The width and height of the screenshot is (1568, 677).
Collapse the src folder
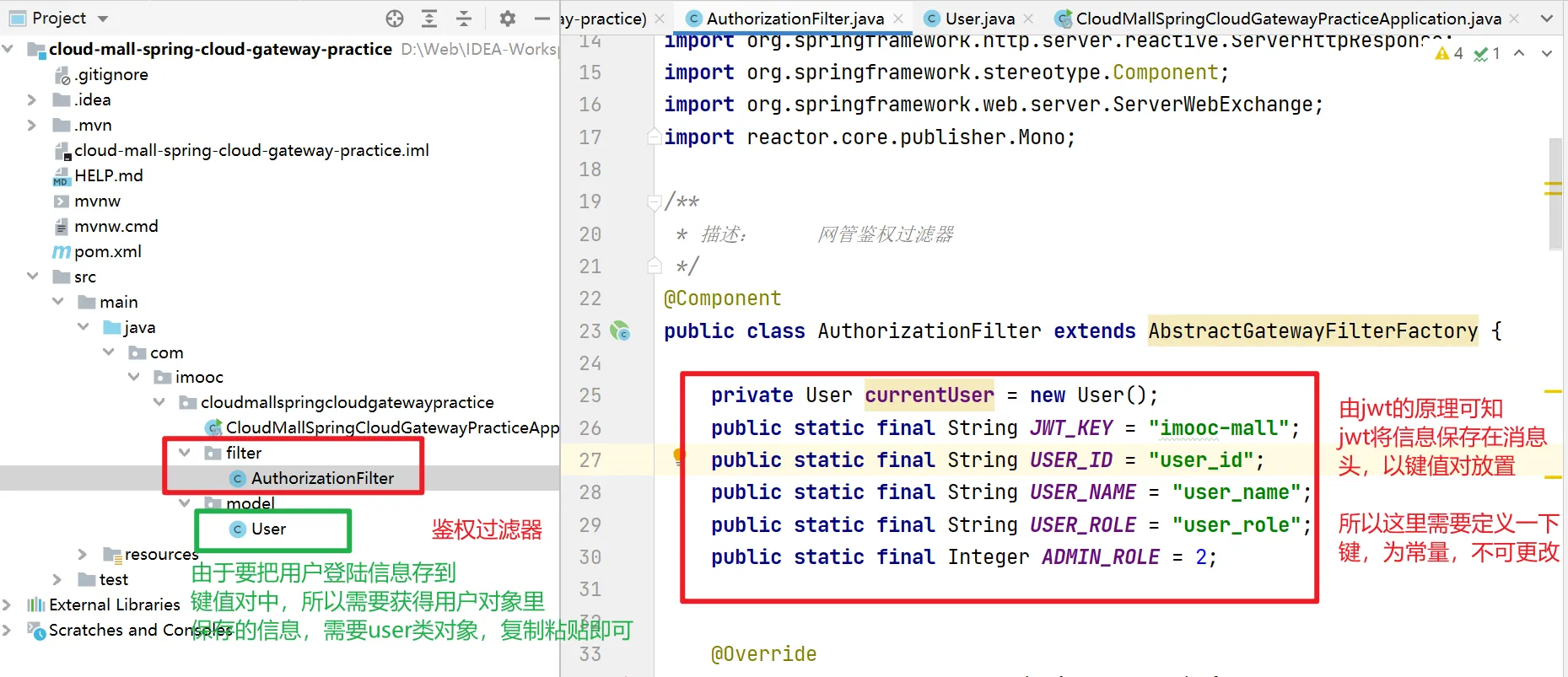(x=32, y=277)
